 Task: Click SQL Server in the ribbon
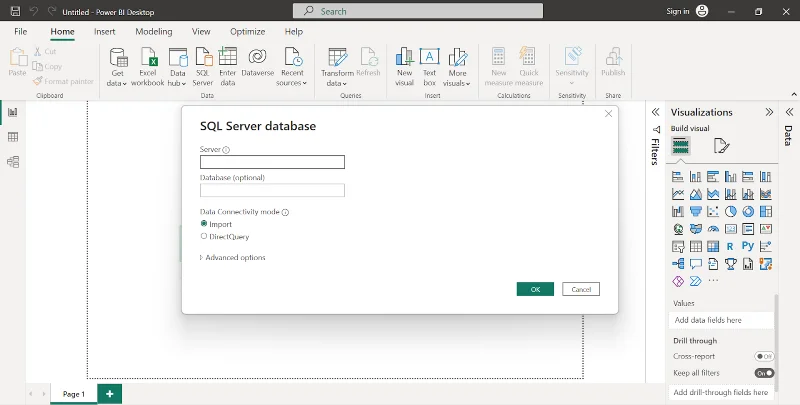click(203, 67)
